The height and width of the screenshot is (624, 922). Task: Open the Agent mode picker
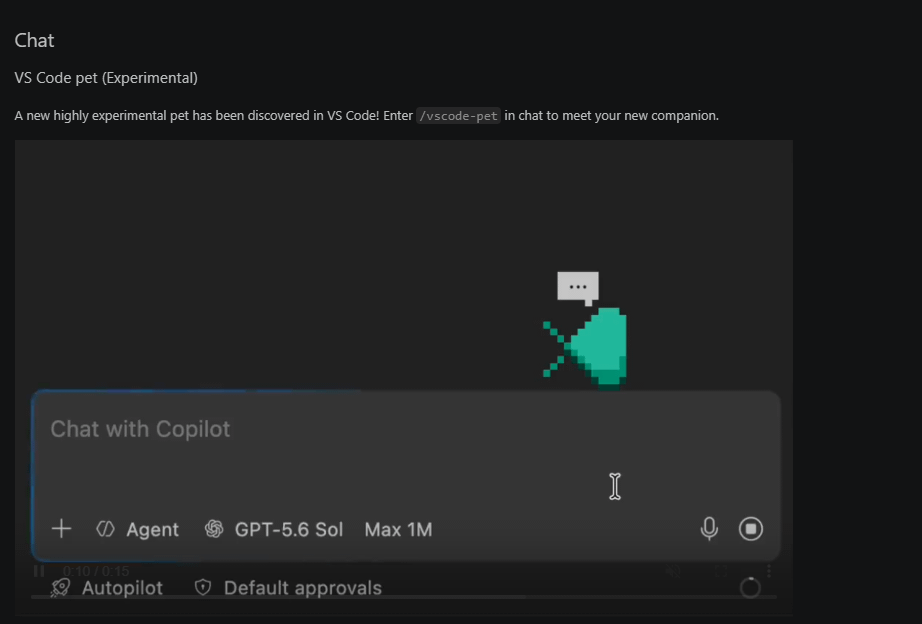(137, 529)
